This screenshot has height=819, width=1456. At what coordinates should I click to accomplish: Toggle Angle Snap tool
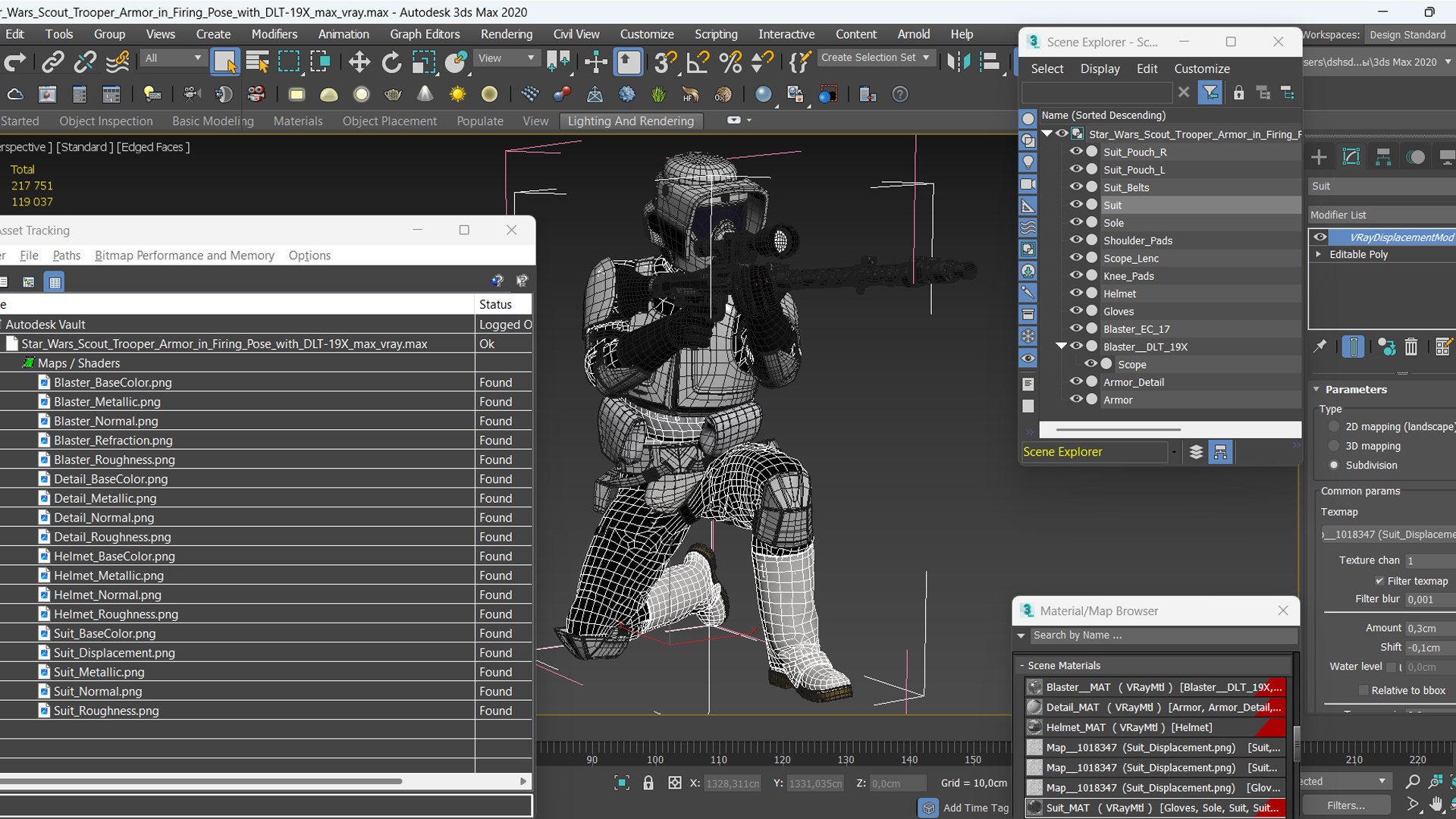coord(697,62)
